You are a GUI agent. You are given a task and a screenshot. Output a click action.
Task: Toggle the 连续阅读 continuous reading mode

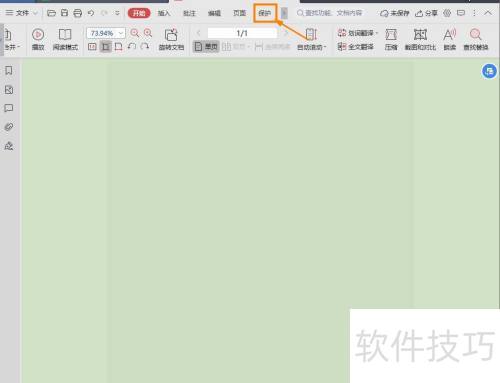coord(272,47)
